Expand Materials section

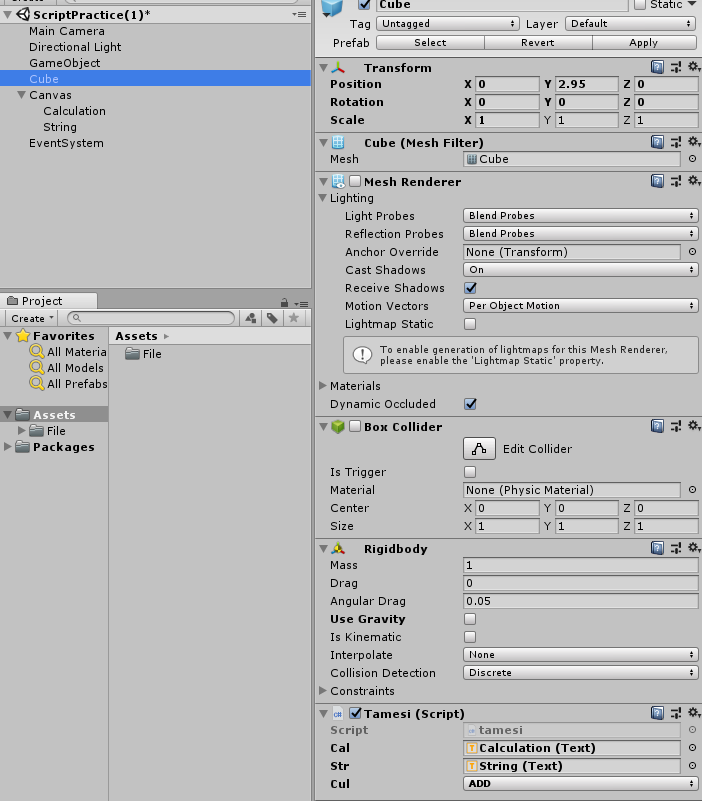coord(323,386)
